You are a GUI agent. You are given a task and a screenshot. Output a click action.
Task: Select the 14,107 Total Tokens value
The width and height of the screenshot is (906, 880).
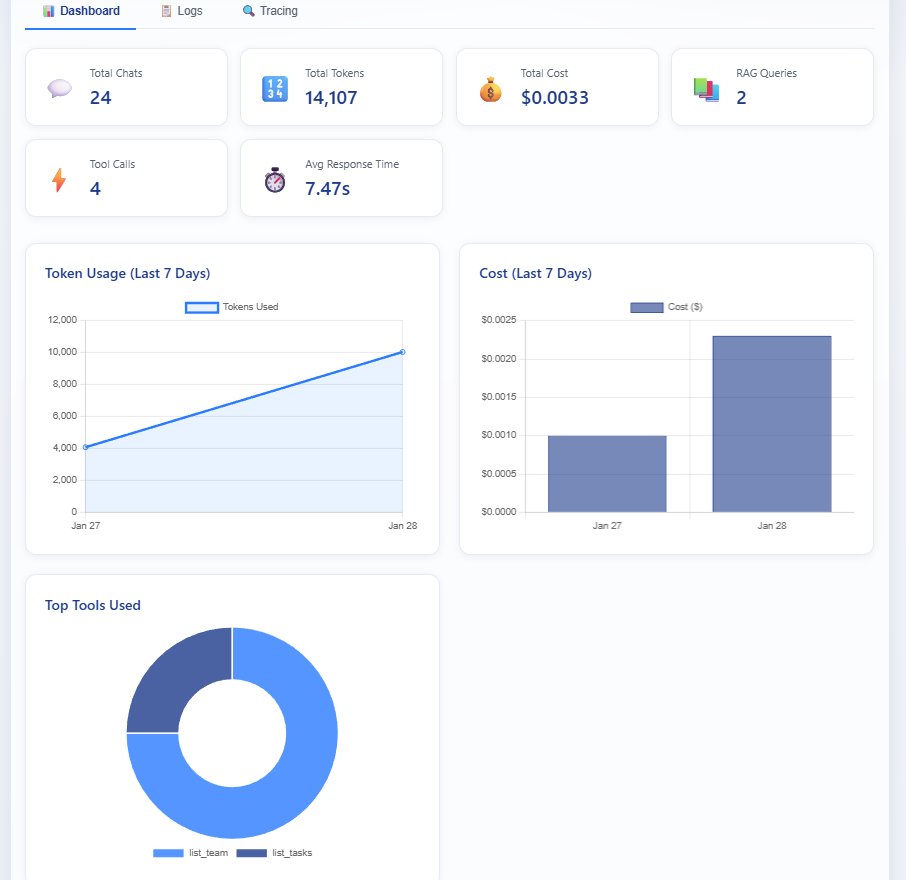click(331, 98)
